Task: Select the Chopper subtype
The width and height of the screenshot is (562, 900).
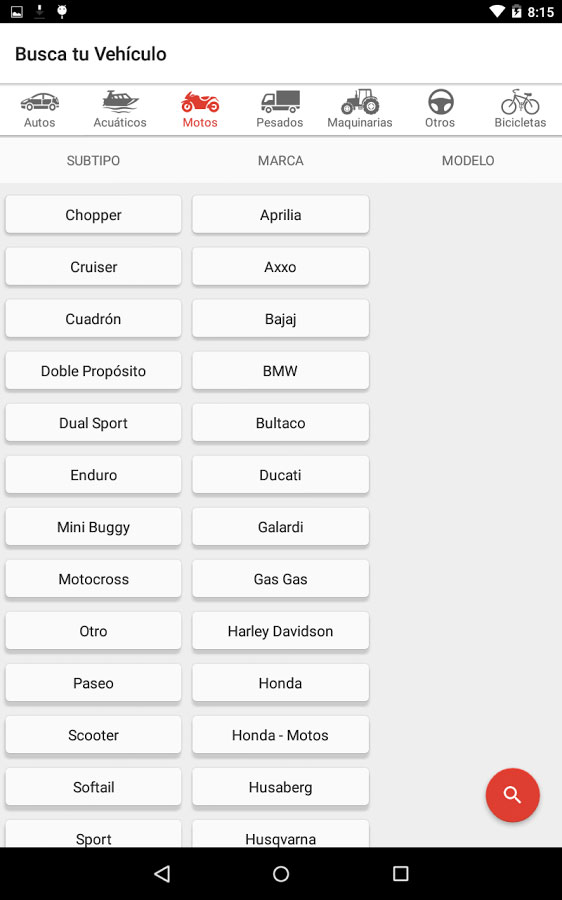Action: coord(94,215)
